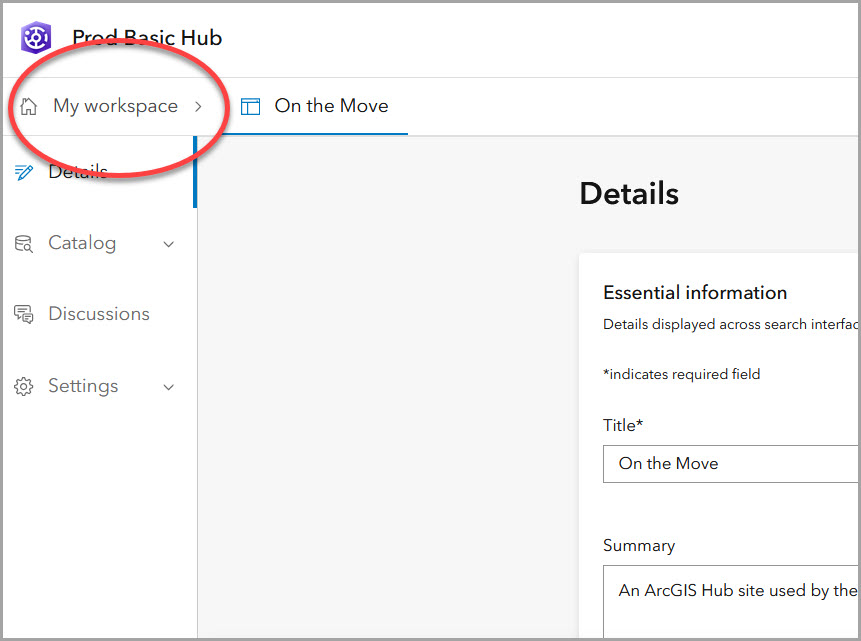Screen dimensions: 861x641
Task: Click the chevron next to My workspace
Action: pyautogui.click(x=198, y=106)
